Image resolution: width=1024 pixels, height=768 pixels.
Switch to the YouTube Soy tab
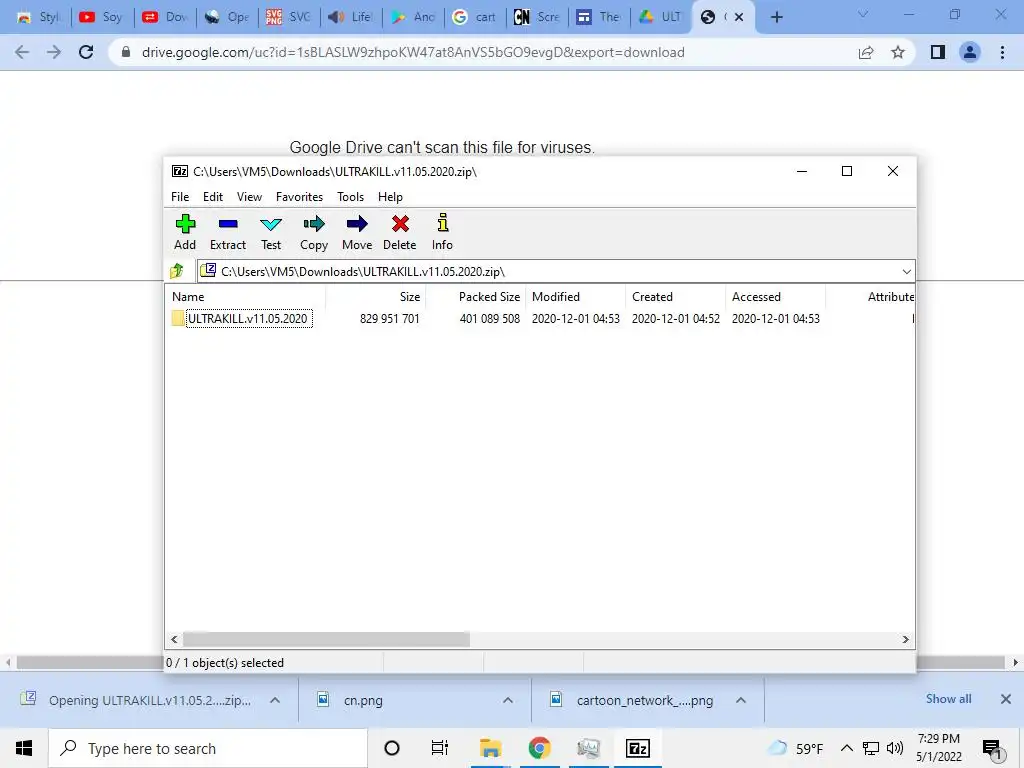[102, 17]
